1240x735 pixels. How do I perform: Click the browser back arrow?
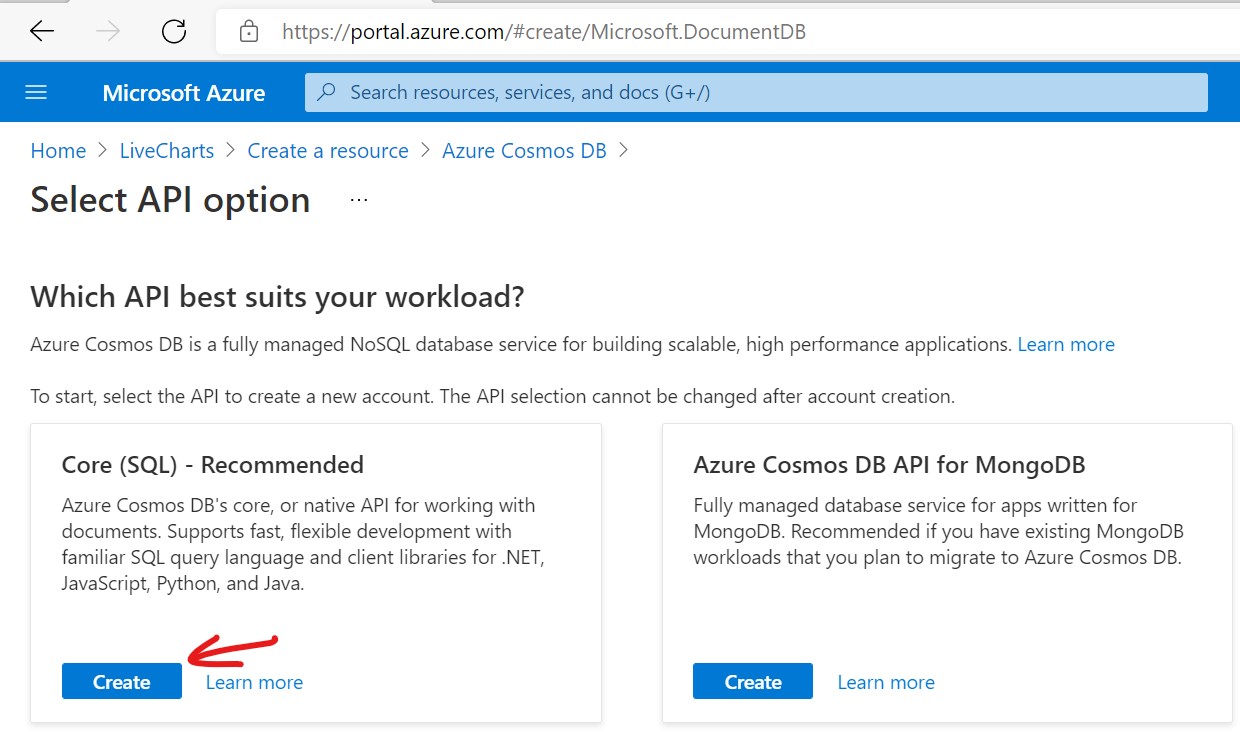point(42,32)
